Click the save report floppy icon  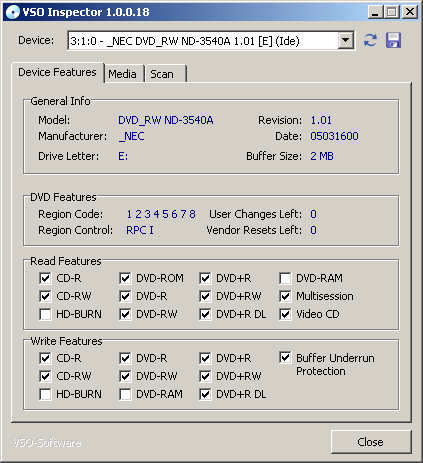click(x=393, y=40)
